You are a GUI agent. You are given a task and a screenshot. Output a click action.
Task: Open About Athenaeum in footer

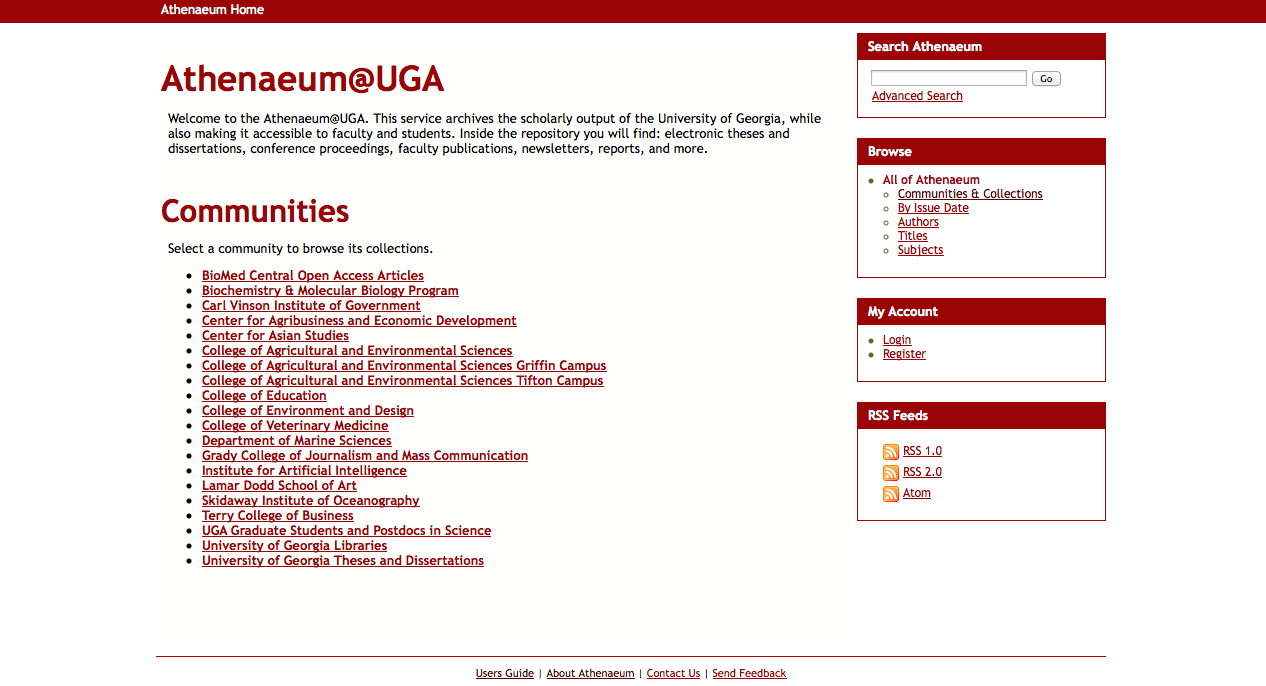pos(590,674)
